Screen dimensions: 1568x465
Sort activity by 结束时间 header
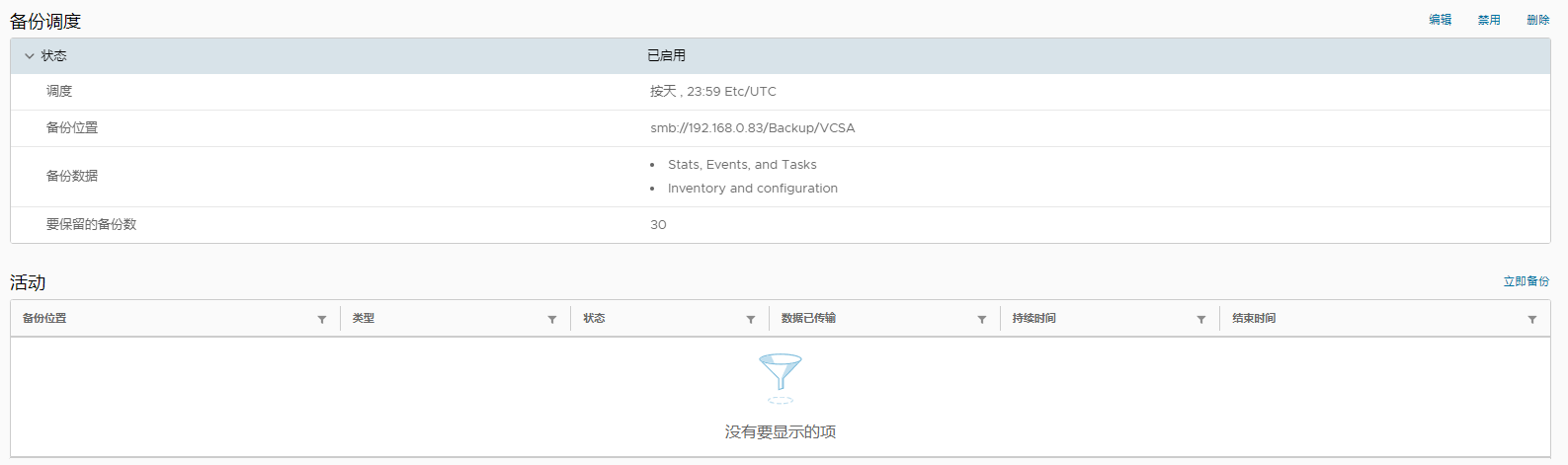pos(1254,319)
